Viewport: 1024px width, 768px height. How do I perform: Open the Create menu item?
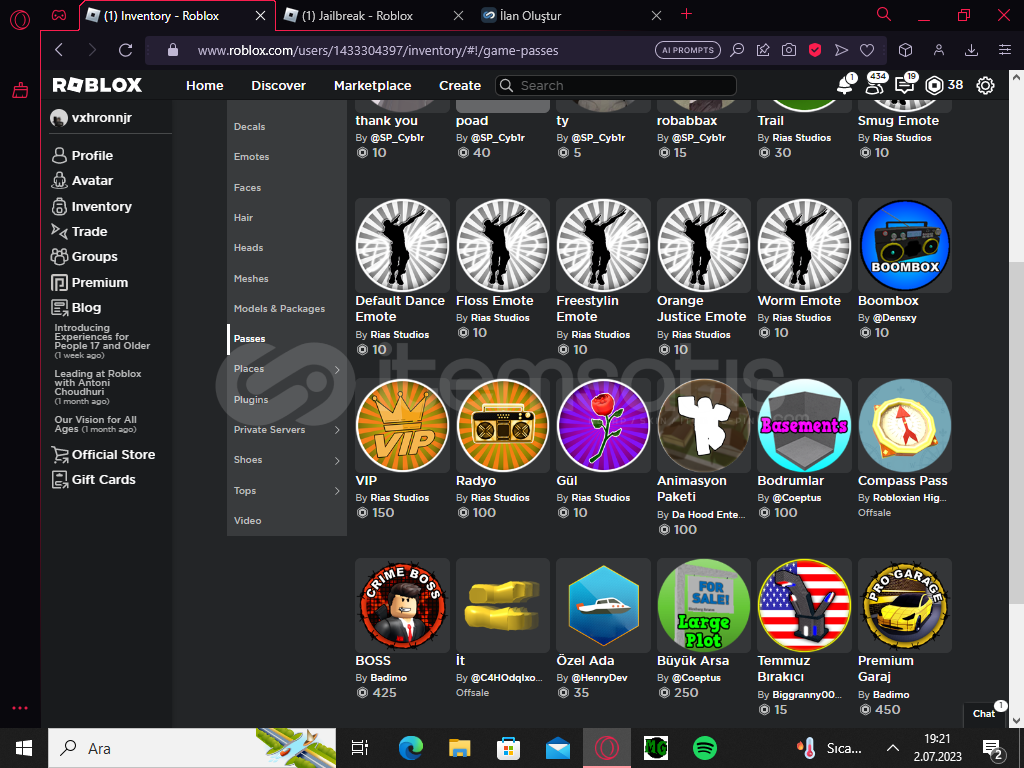[460, 86]
